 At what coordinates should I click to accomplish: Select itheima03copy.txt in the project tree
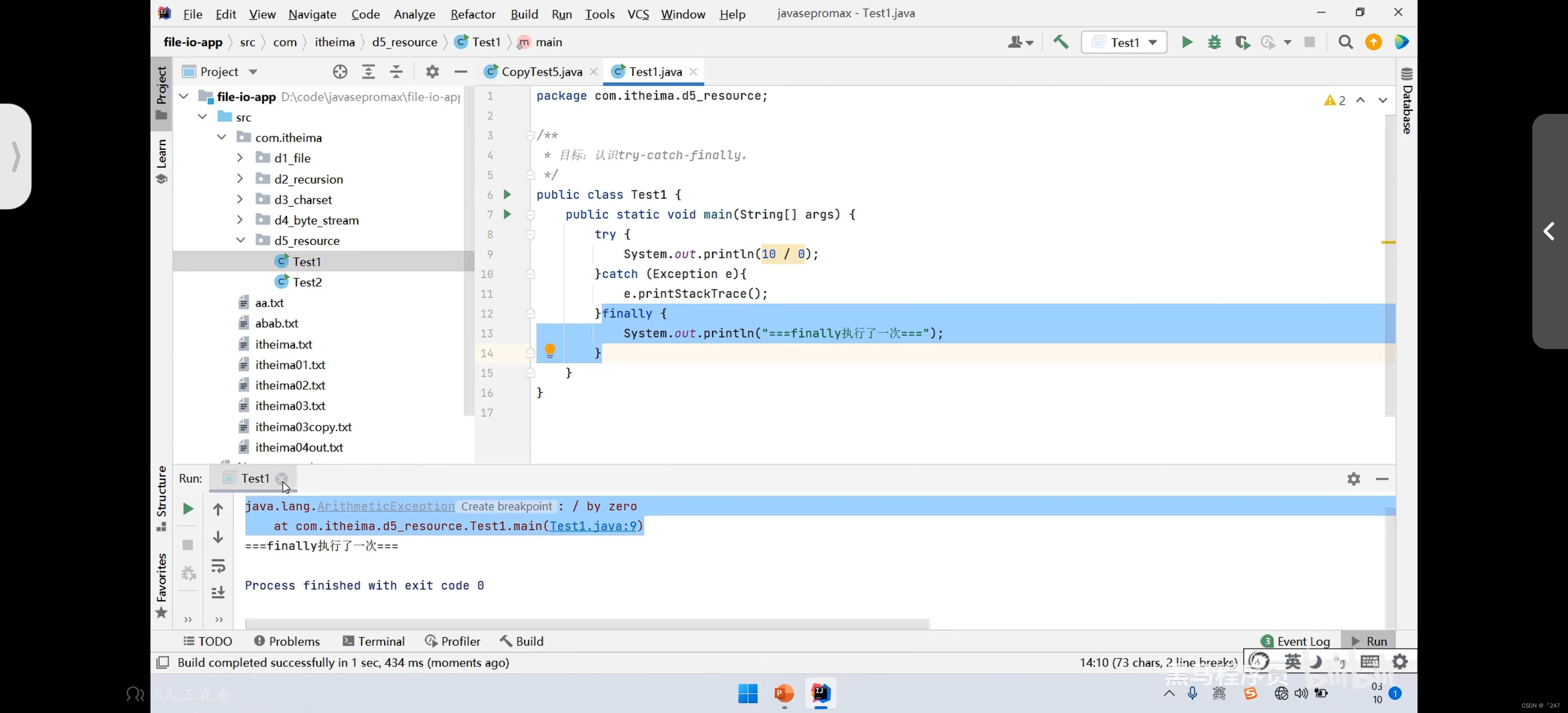click(303, 427)
